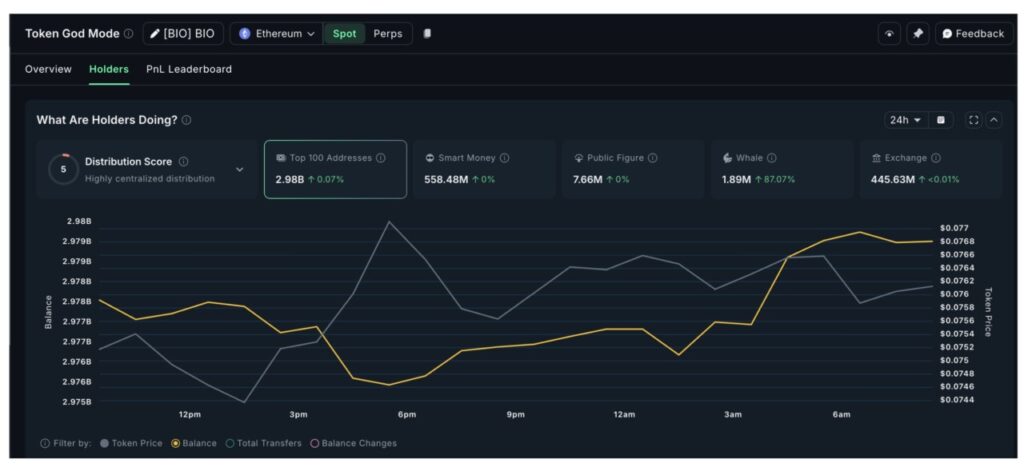Click the info icon next to Whale
1024x467 pixels.
point(772,158)
